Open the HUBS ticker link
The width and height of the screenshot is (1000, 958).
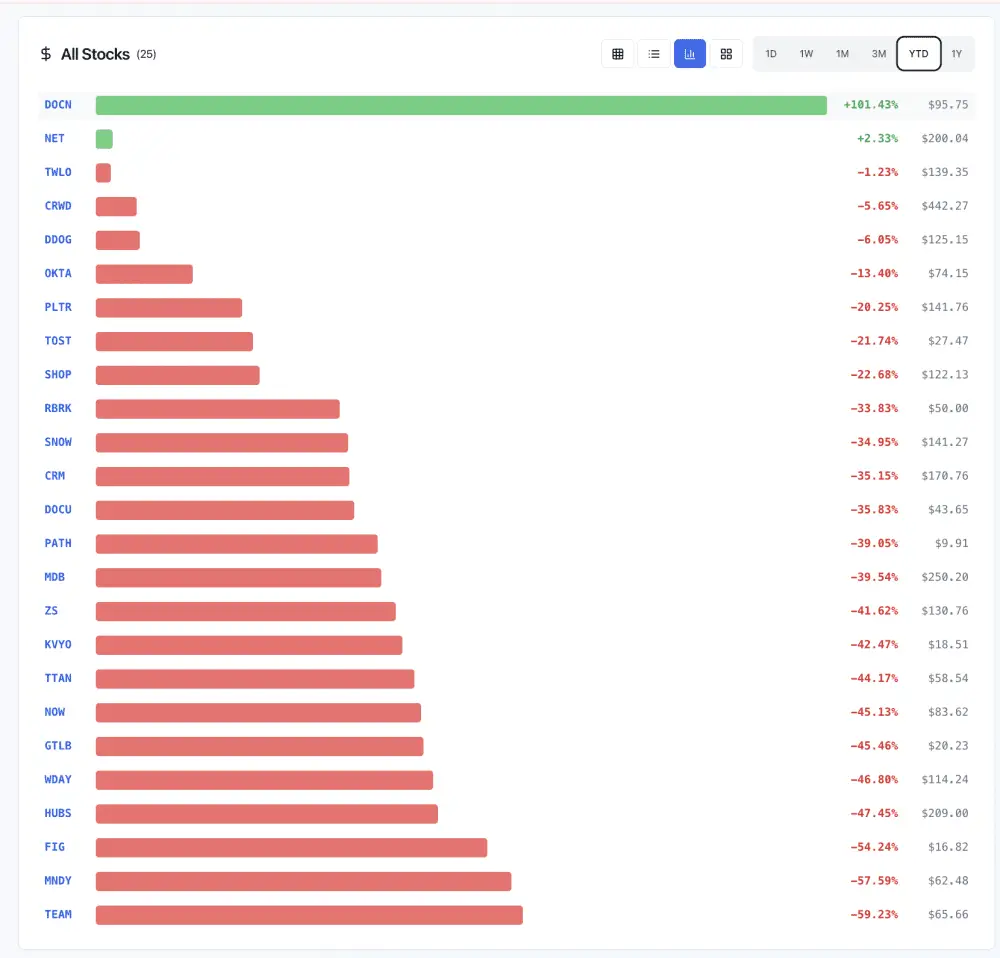point(58,813)
